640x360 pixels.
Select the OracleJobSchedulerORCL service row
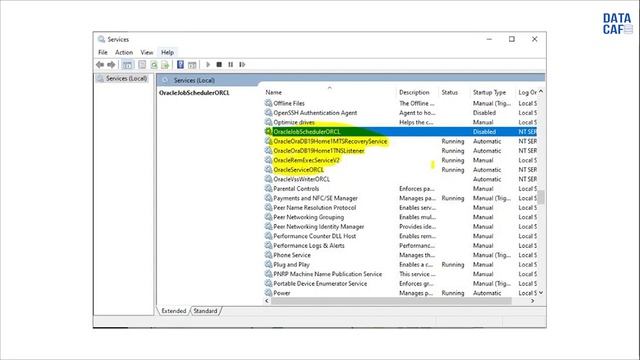(400, 131)
